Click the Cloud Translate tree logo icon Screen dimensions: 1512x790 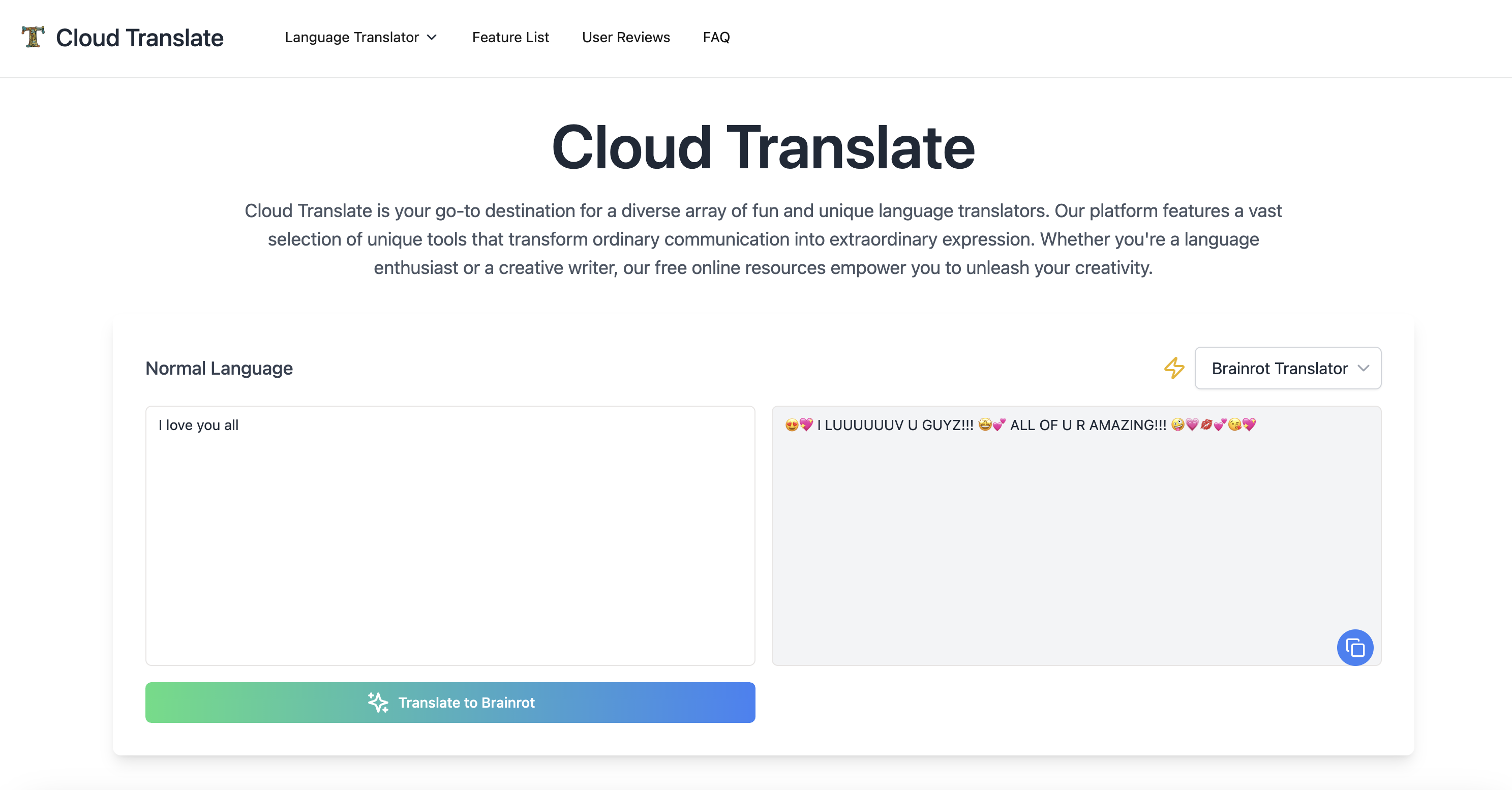[x=33, y=37]
